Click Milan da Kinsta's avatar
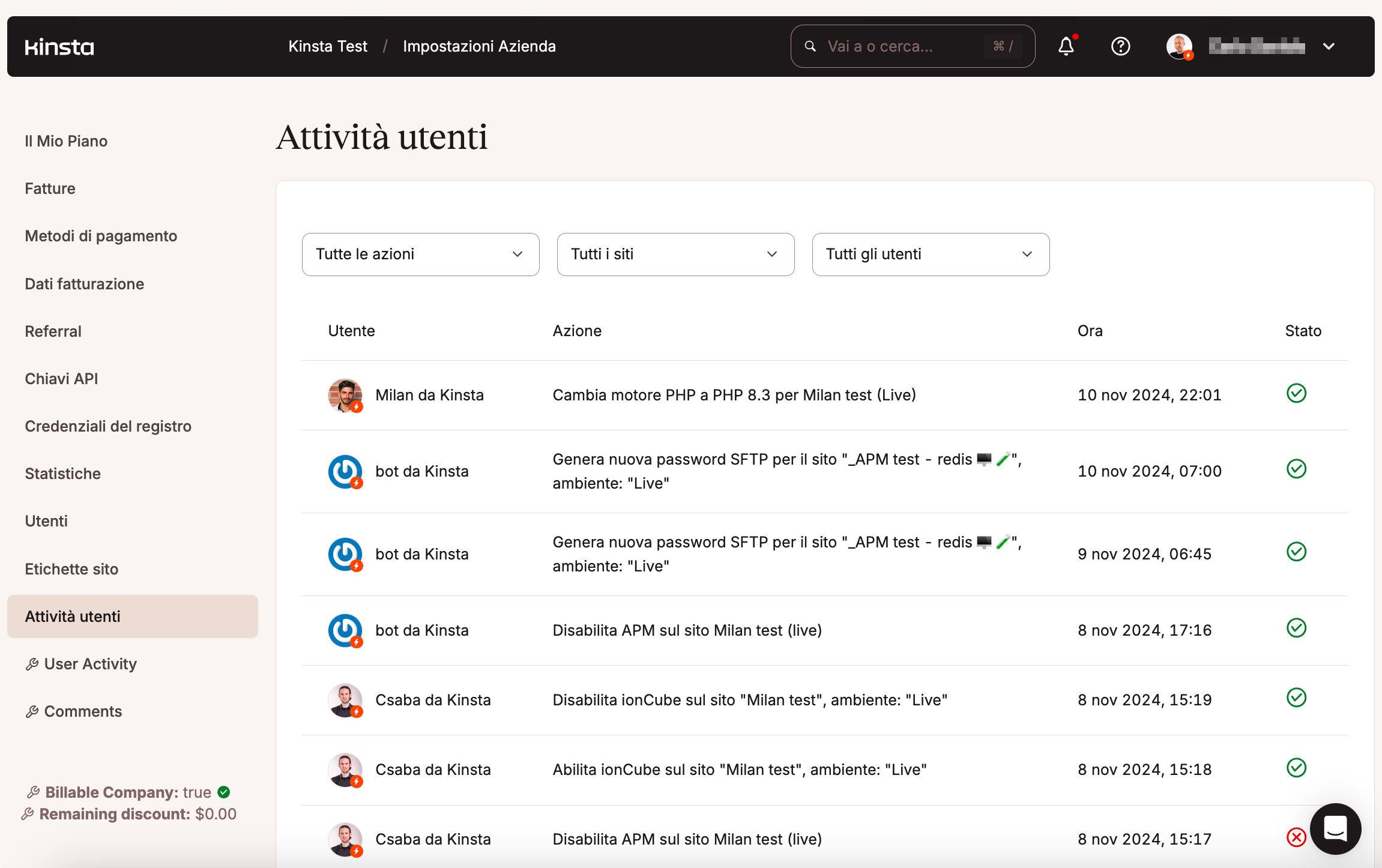1382x868 pixels. [x=345, y=395]
